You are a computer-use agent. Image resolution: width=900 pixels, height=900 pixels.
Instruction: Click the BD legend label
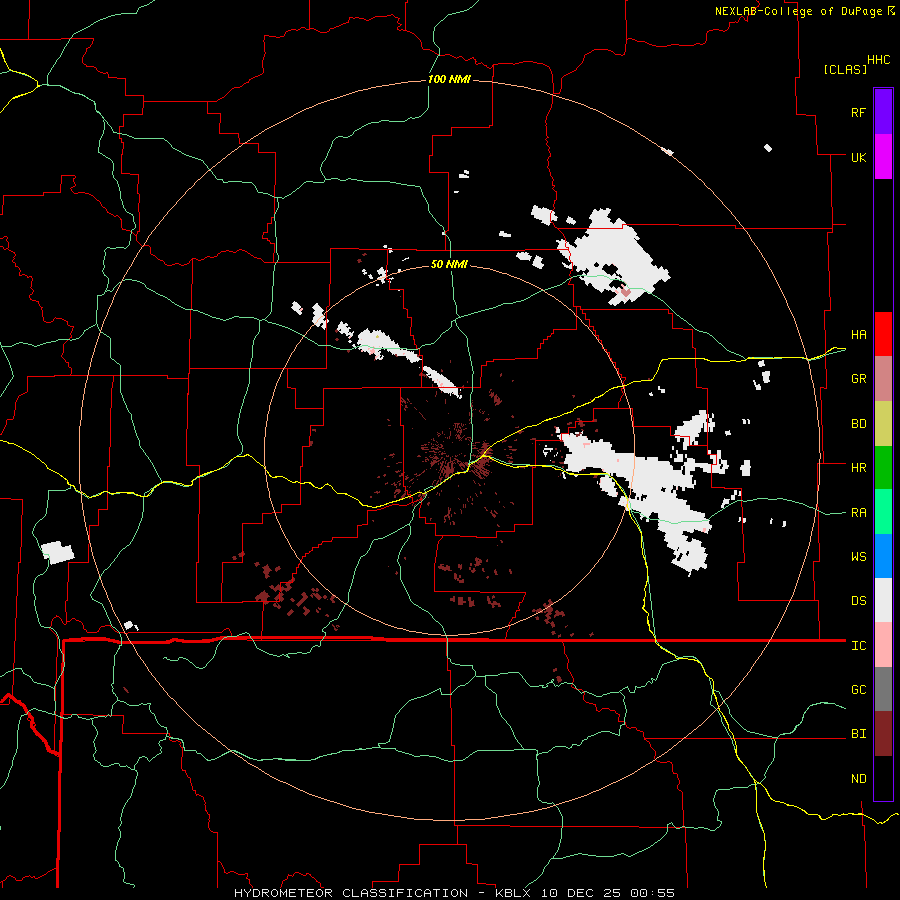pyautogui.click(x=858, y=424)
